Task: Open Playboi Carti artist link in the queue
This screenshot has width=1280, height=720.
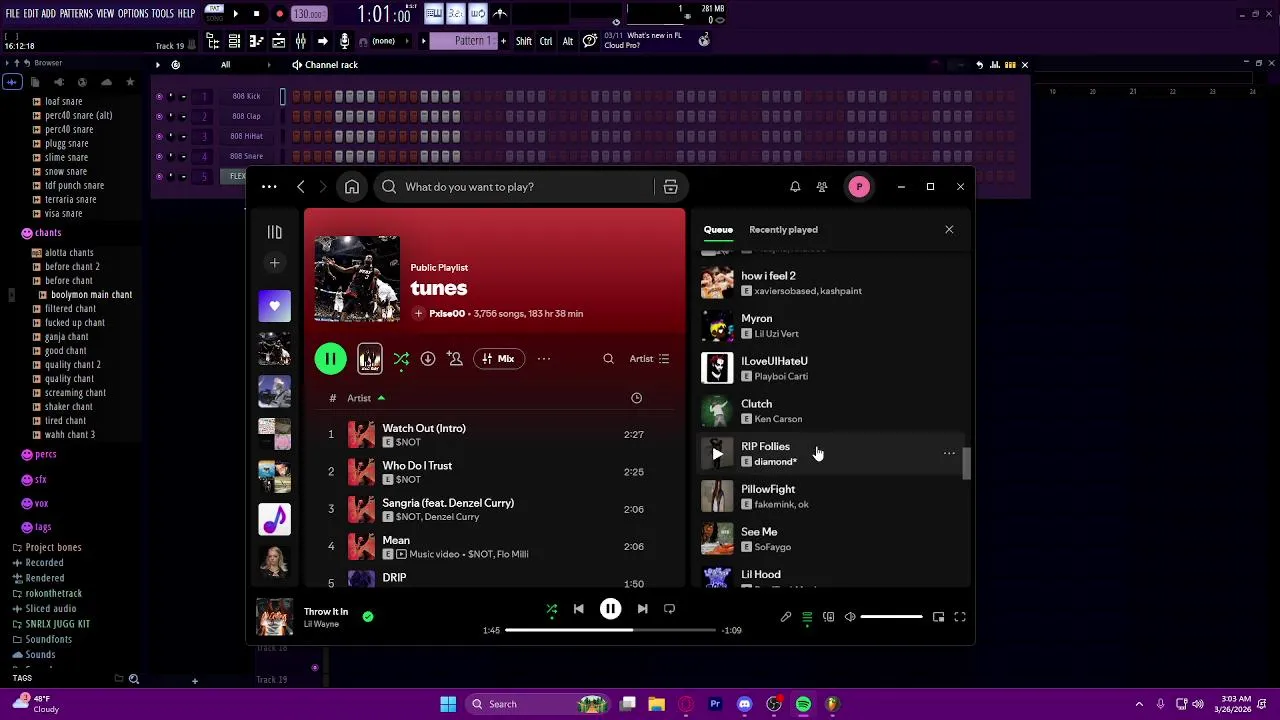Action: click(781, 376)
